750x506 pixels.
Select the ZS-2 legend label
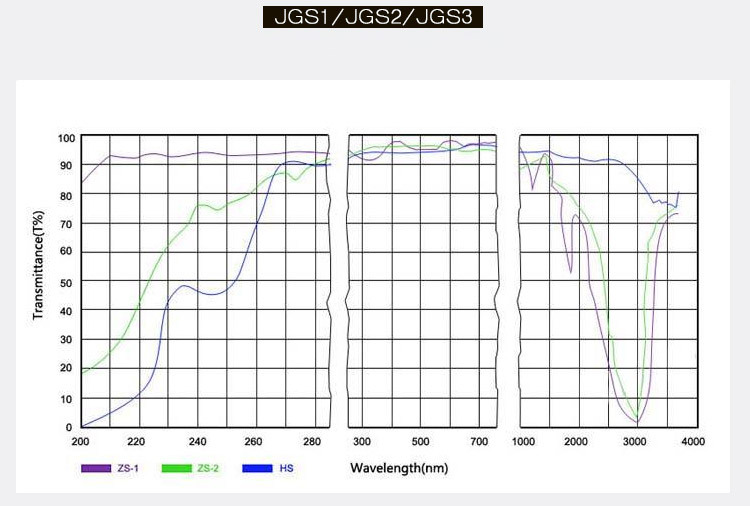(x=208, y=468)
